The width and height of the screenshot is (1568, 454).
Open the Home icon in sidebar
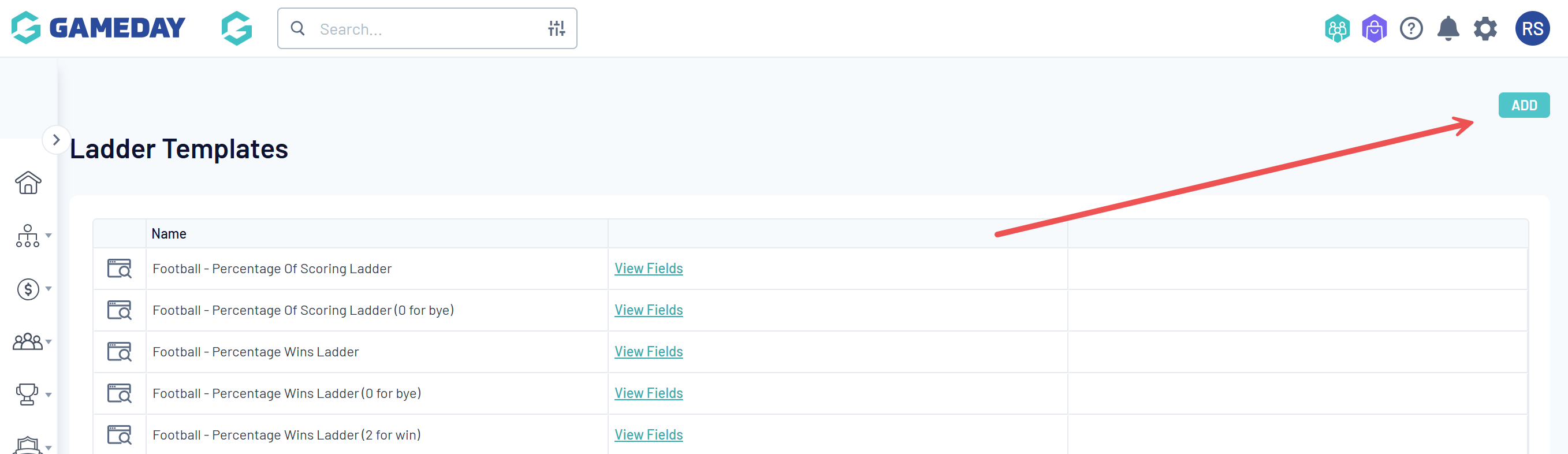28,182
